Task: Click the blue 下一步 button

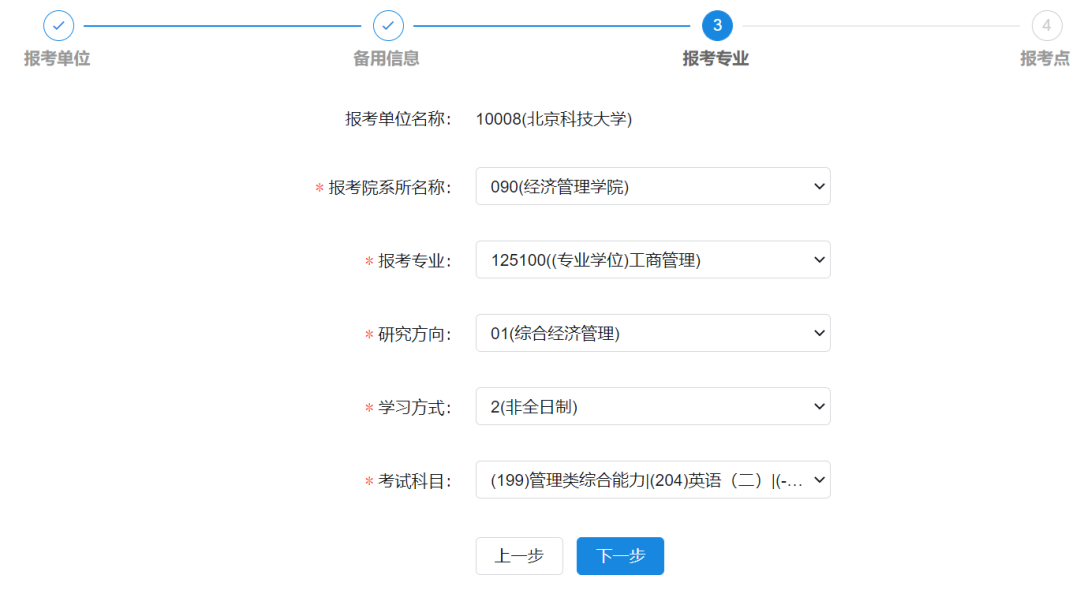Action: point(621,556)
